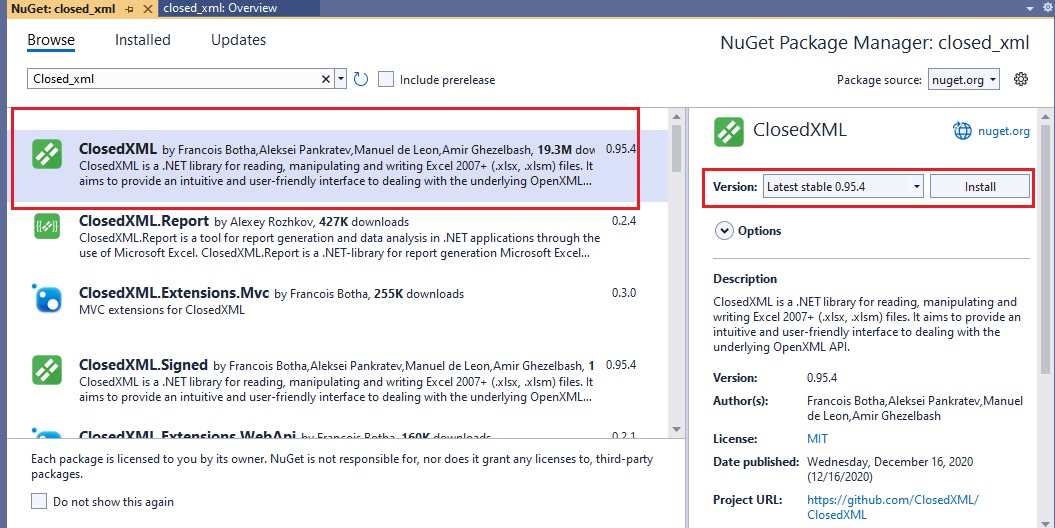This screenshot has height=528, width=1055.
Task: Switch to the Updates tab
Action: pos(238,40)
